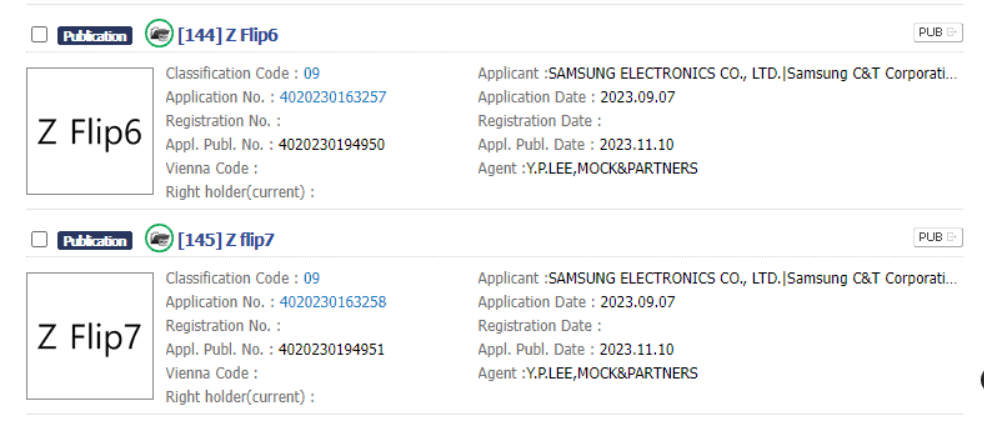Screen dimensions: 984x421
Task: Click the green round icon beside [145] Z flip7
Action: click(x=158, y=239)
